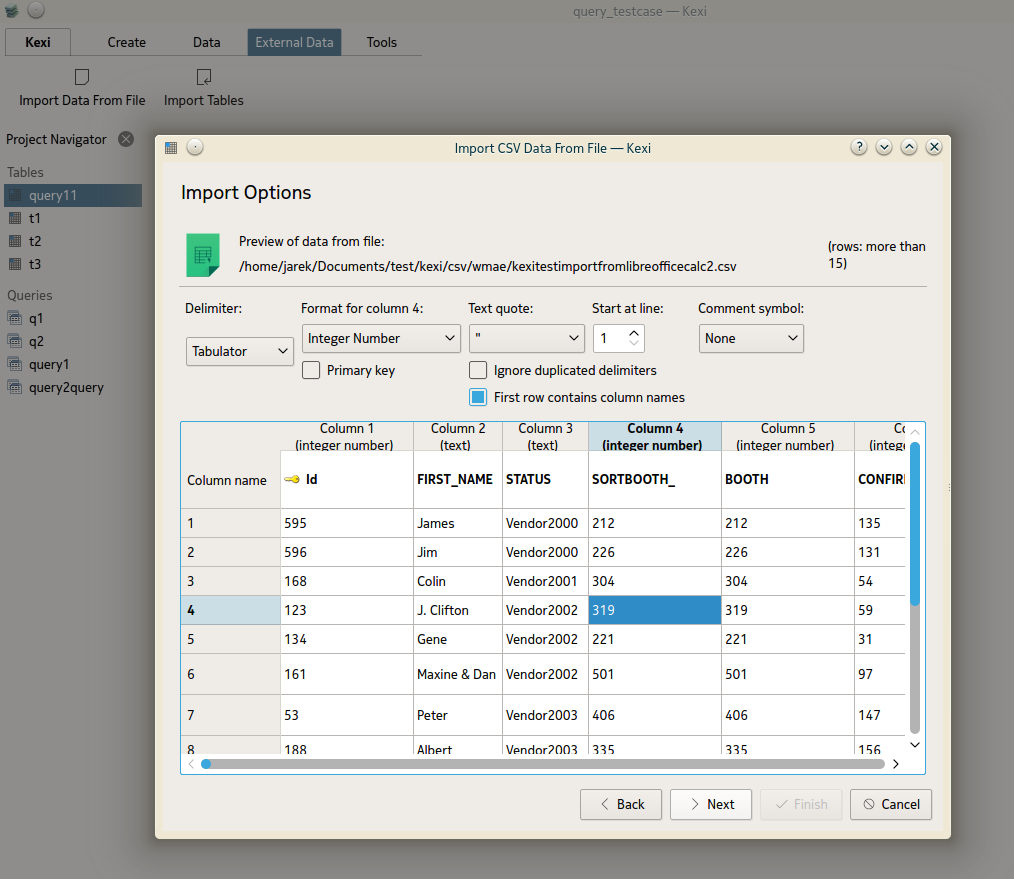Click the green CSV file preview icon
The image size is (1014, 879).
pos(203,255)
